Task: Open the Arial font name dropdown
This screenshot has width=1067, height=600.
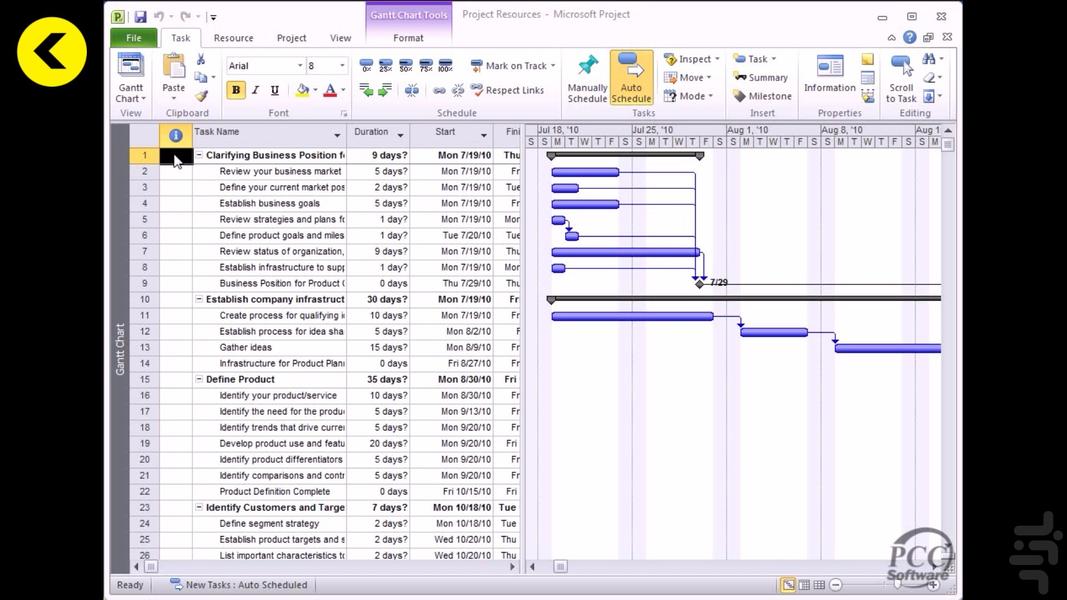Action: click(299, 66)
